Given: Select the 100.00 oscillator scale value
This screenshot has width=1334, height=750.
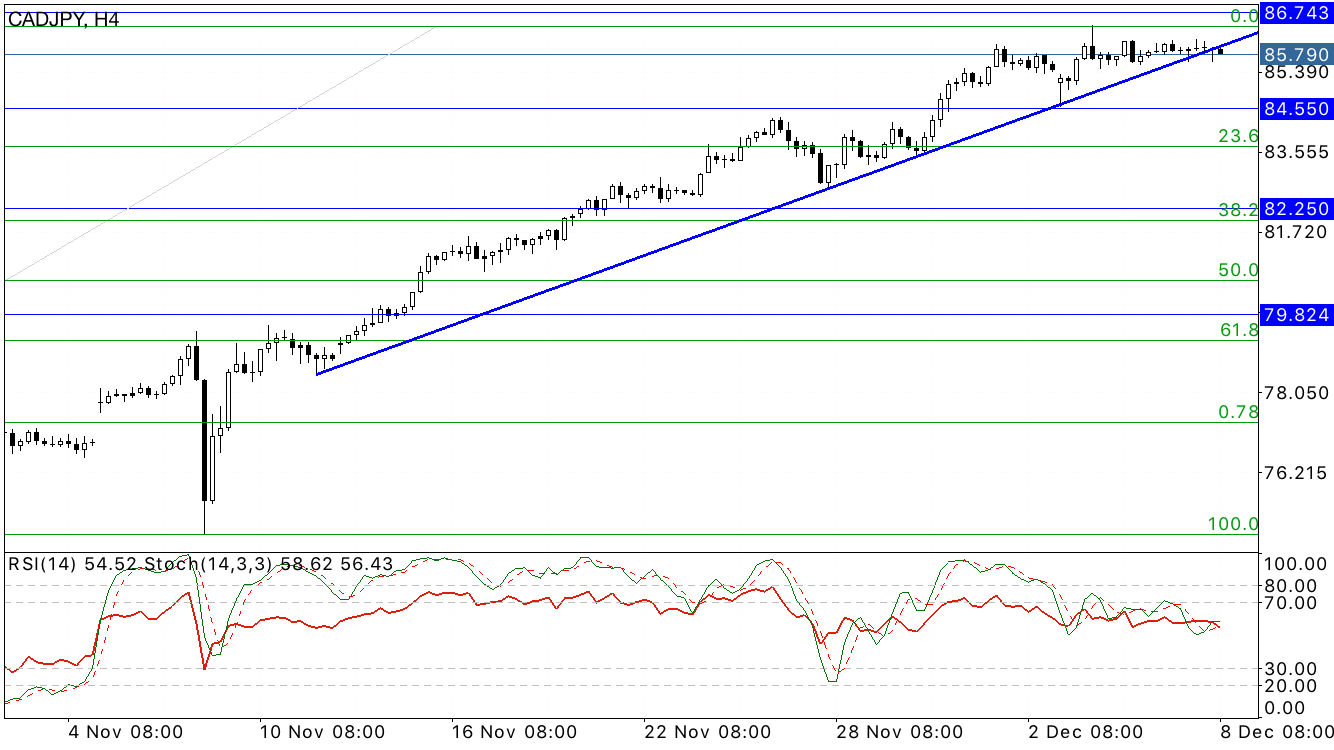Looking at the screenshot, I should coord(1296,563).
